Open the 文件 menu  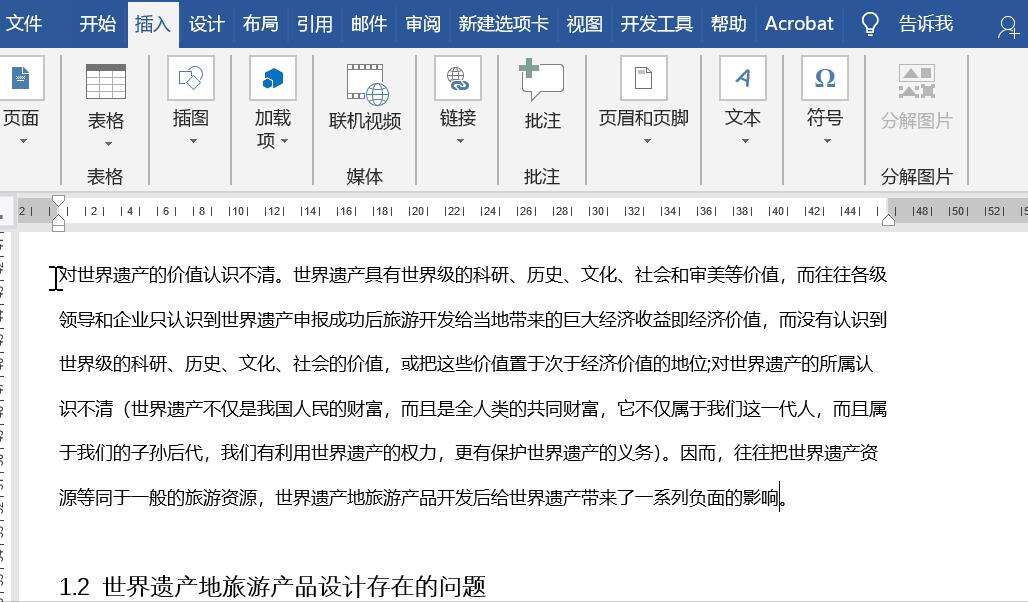point(23,24)
